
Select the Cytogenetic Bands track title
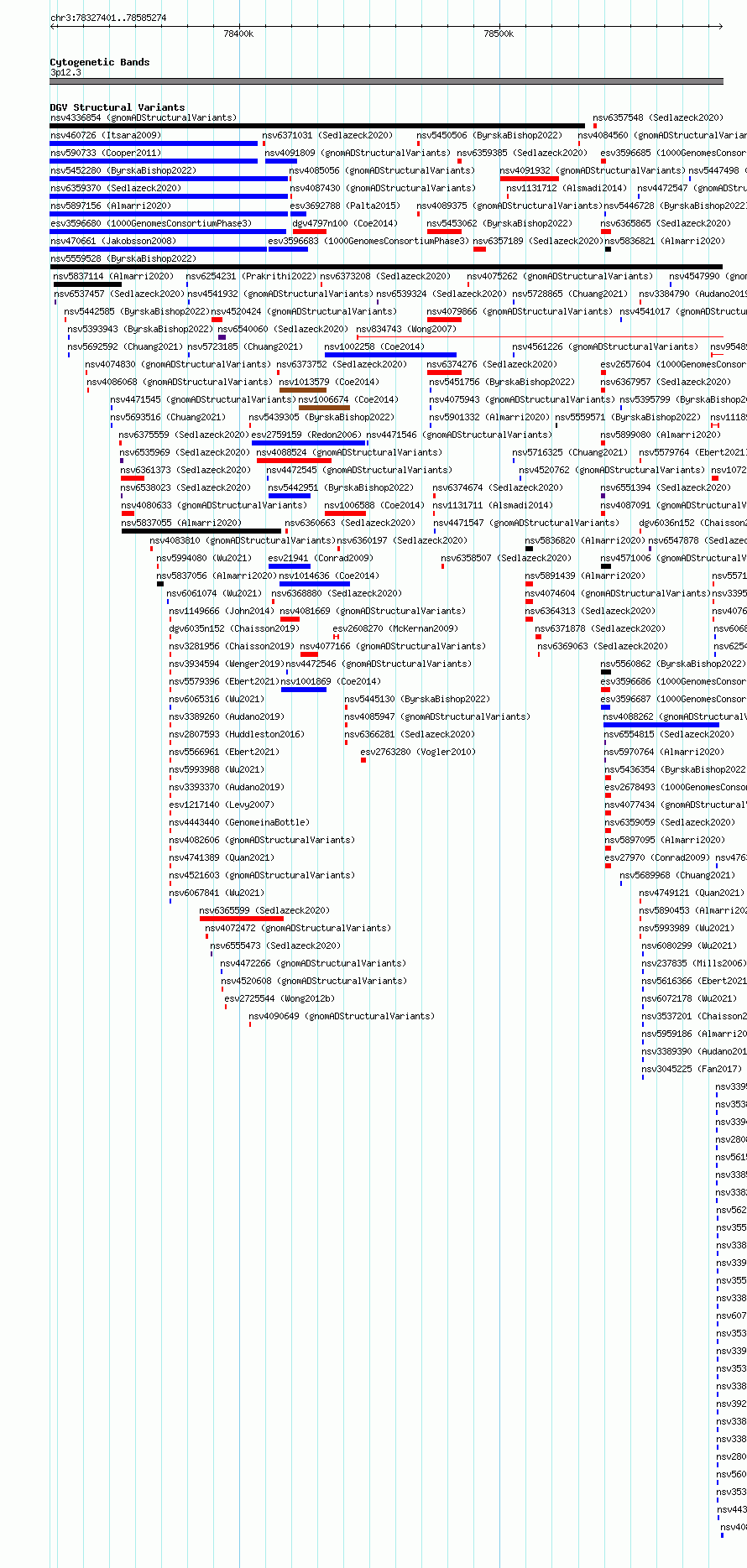click(100, 62)
